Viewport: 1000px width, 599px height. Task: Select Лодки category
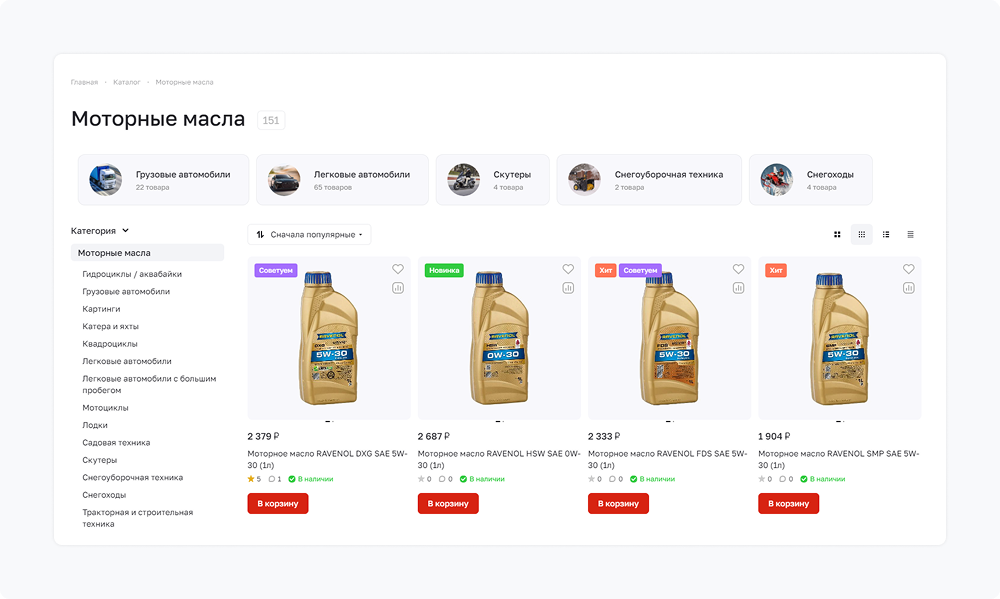coord(95,425)
